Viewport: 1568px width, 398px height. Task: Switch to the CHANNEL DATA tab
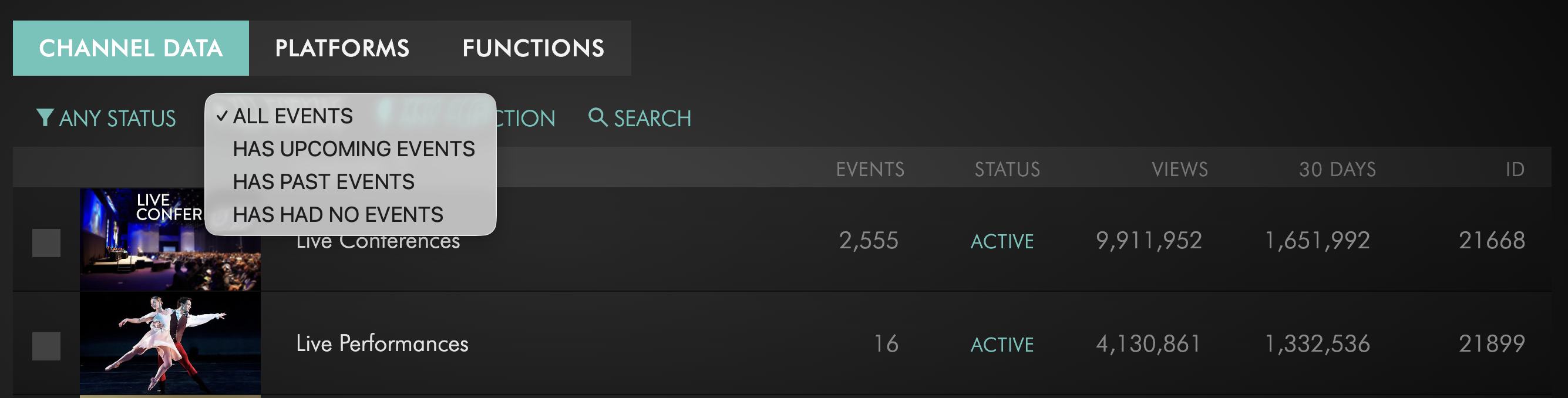[131, 48]
